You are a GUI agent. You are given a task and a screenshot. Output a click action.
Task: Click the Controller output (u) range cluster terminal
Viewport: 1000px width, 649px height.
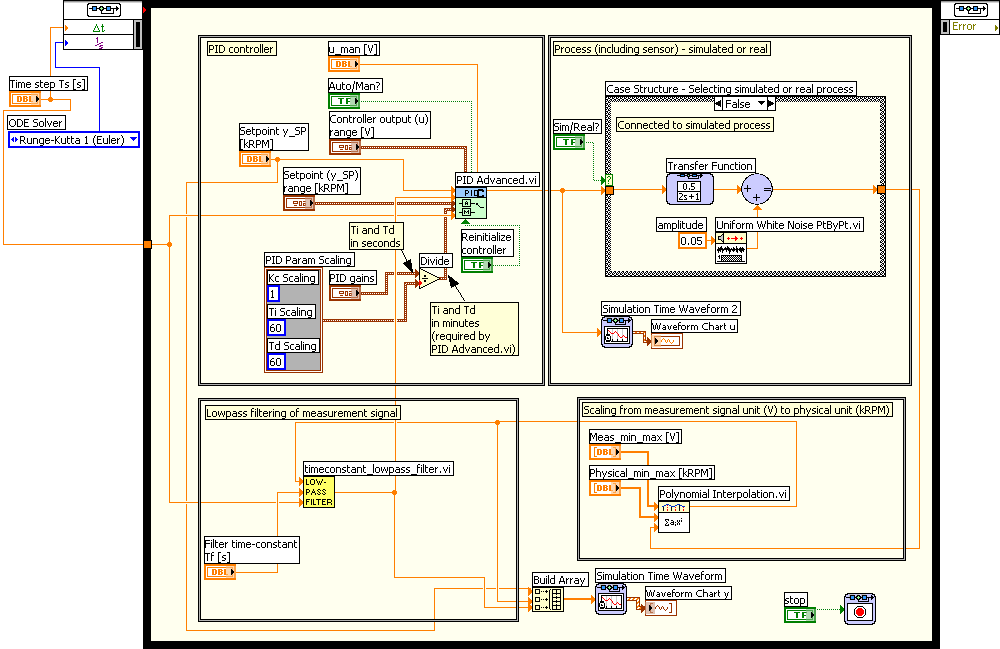[345, 147]
